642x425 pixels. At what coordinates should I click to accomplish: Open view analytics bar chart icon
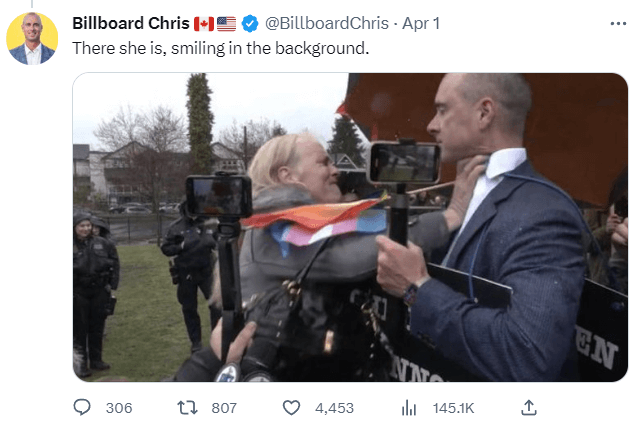pos(409,408)
